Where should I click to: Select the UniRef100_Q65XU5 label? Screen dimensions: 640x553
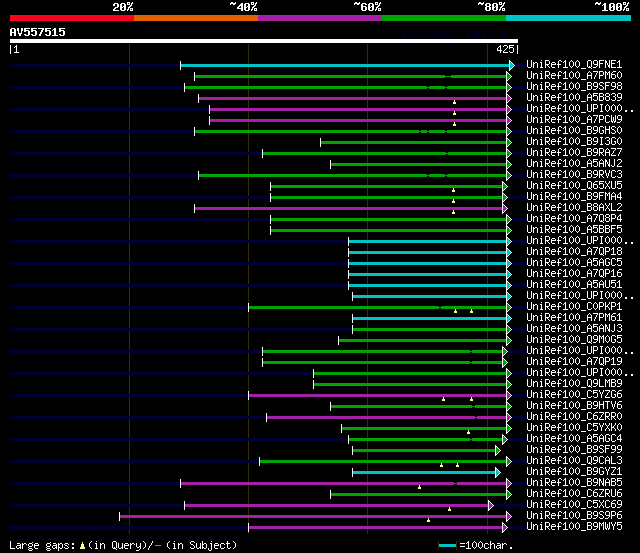click(574, 186)
